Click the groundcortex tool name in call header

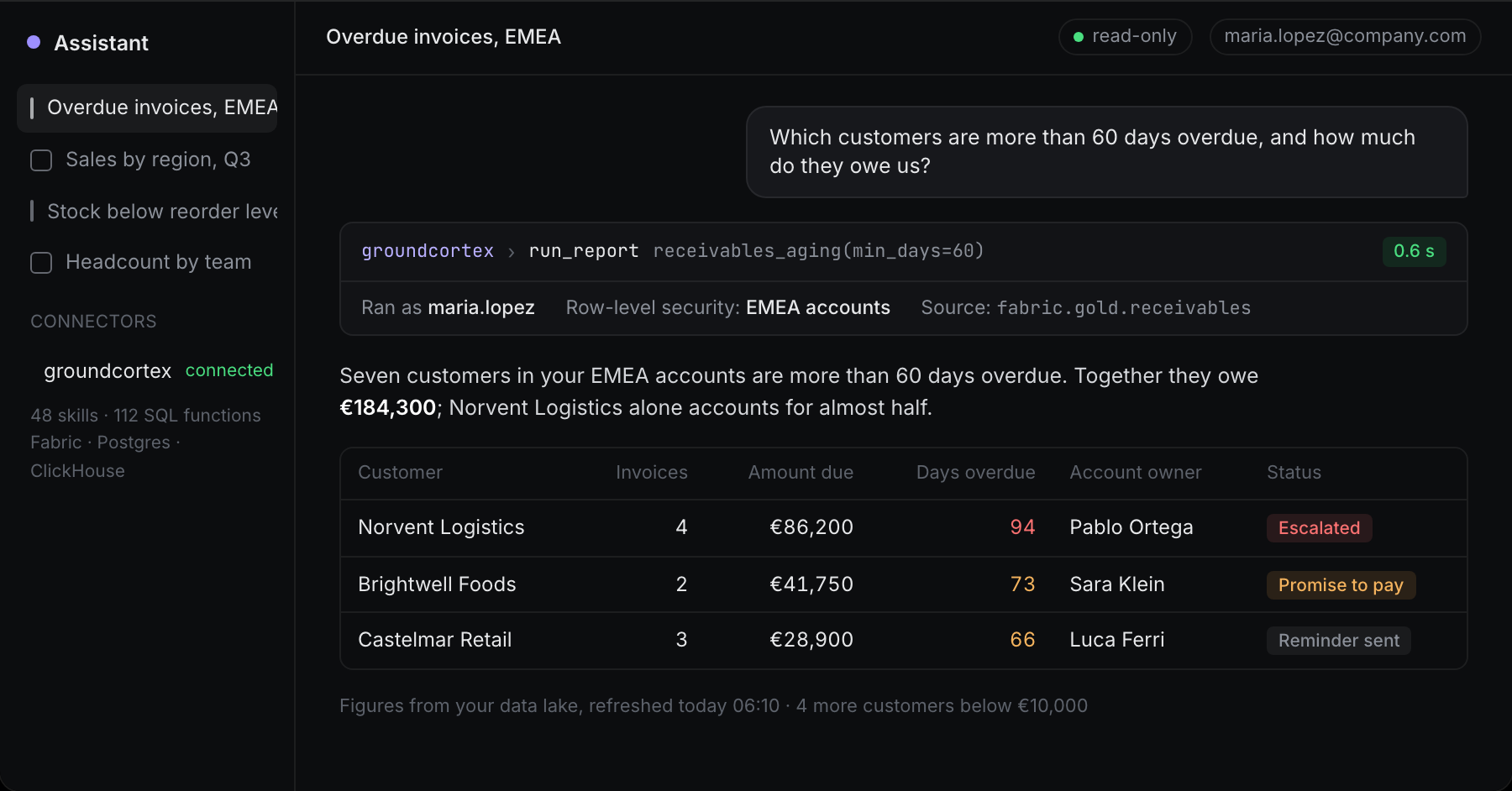point(428,251)
